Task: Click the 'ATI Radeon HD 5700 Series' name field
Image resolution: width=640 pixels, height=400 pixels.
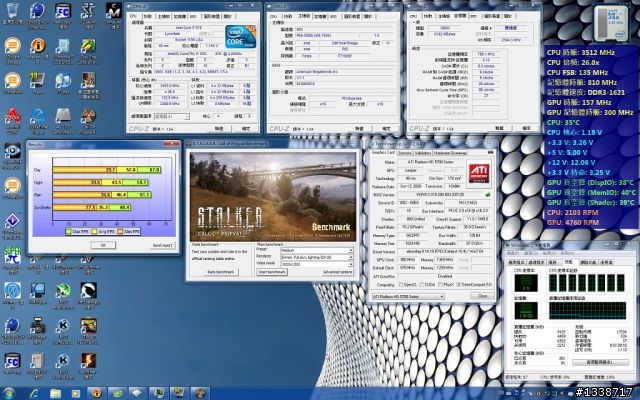Action: coord(431,162)
